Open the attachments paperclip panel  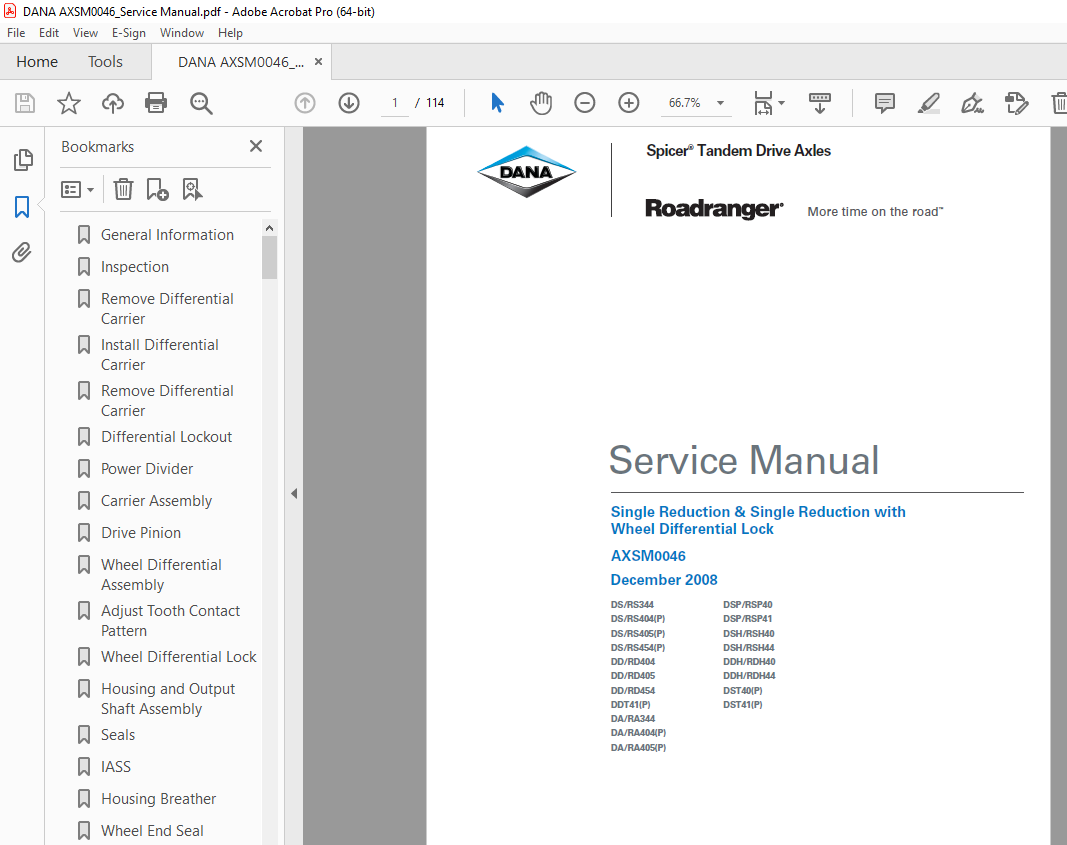point(22,252)
